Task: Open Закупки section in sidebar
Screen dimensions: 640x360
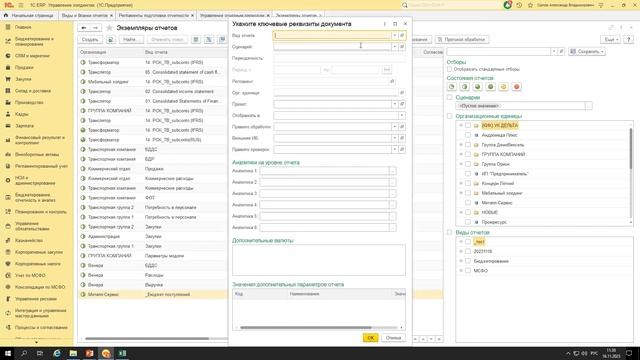Action: (23, 79)
